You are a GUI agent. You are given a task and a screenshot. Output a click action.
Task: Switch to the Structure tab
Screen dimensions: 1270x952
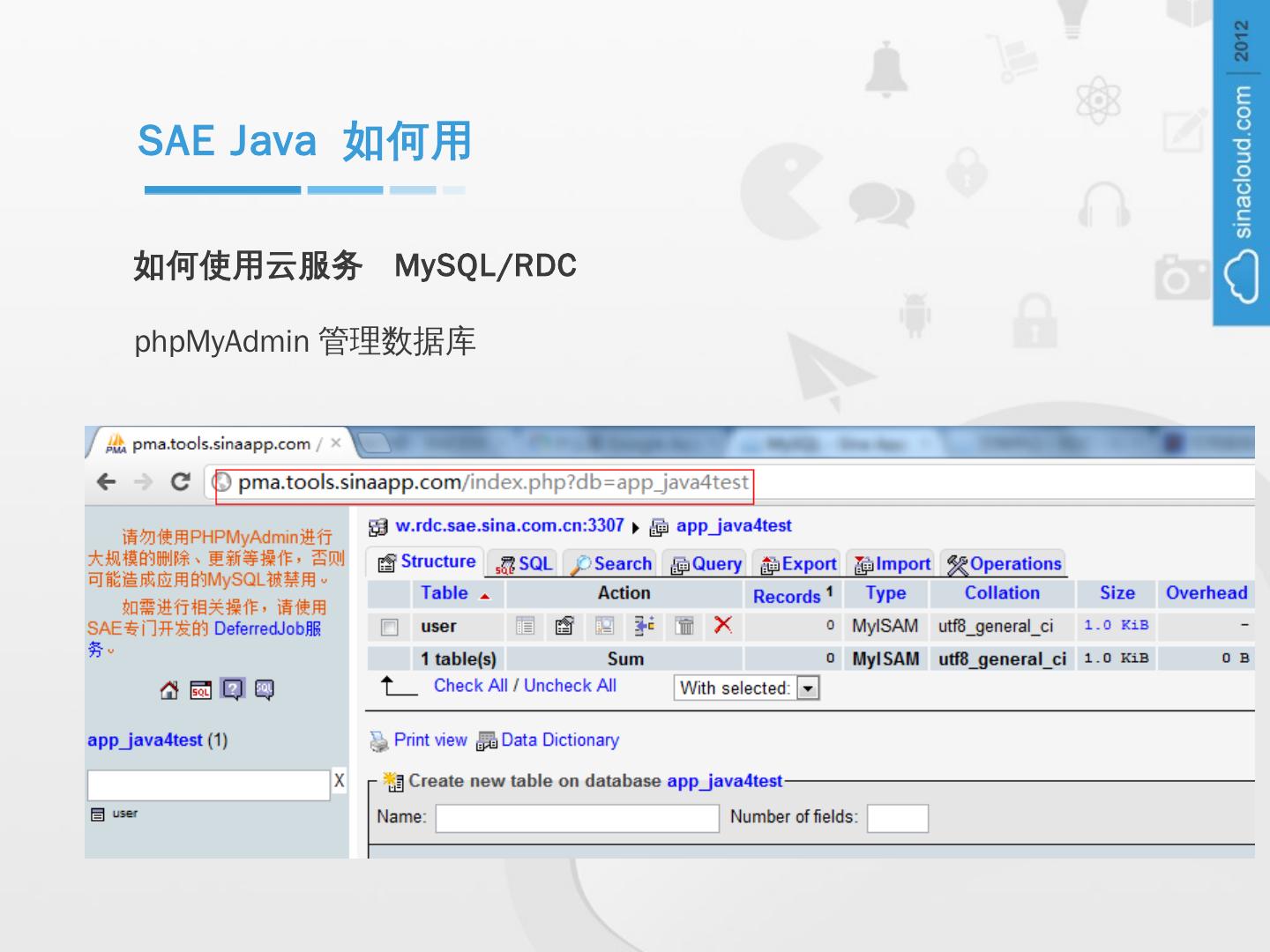pyautogui.click(x=427, y=562)
